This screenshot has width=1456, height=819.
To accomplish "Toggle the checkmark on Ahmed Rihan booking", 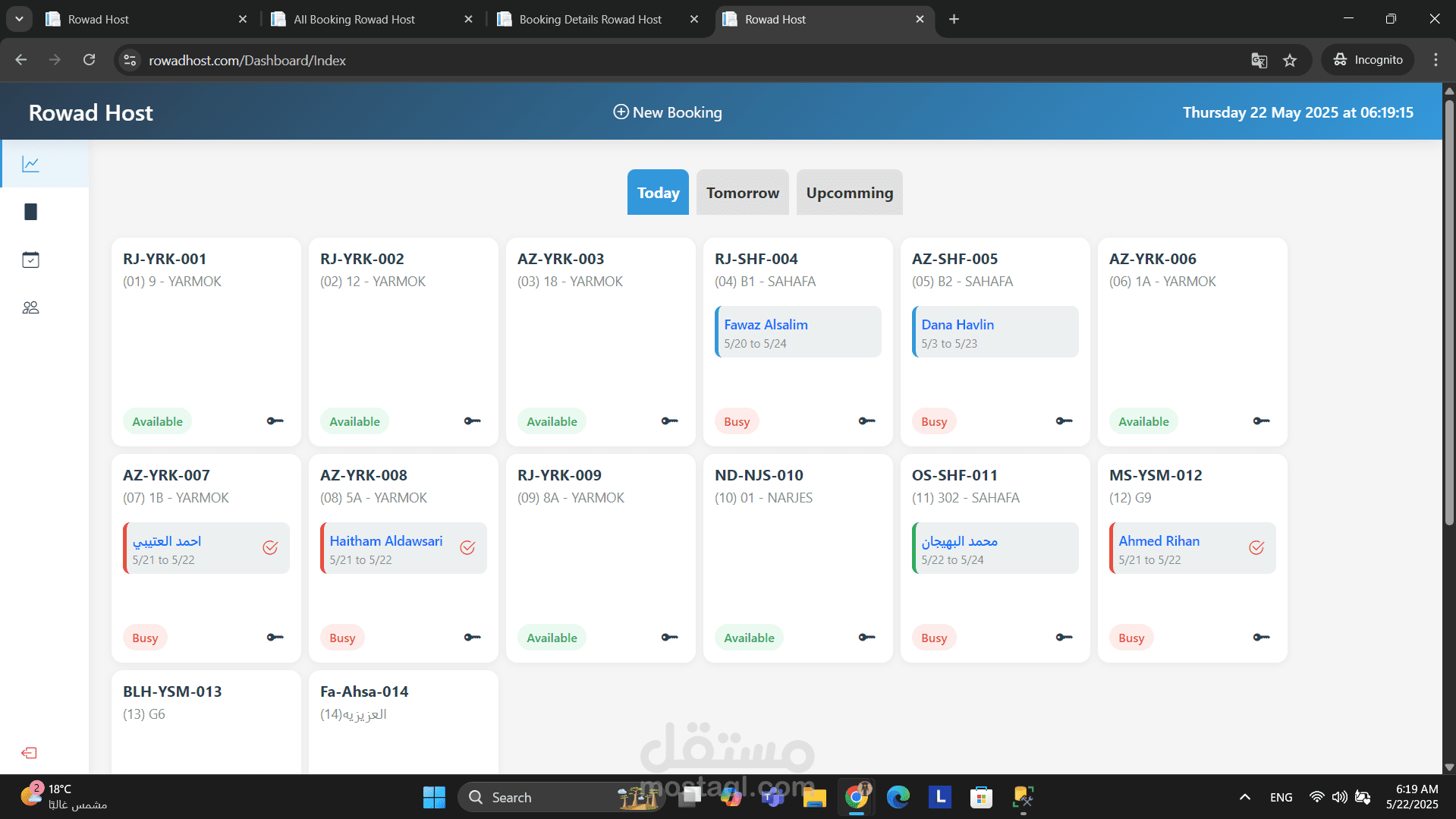I will coord(1256,547).
